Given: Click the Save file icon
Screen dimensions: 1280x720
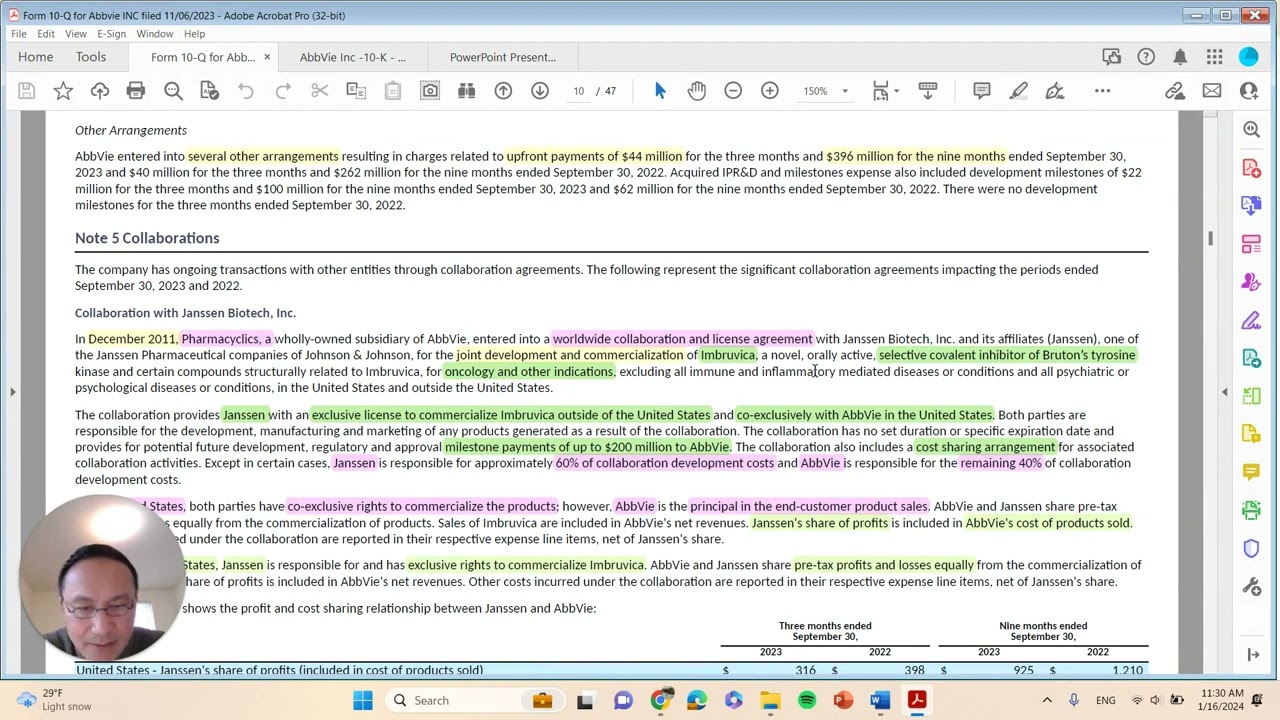Looking at the screenshot, I should click(27, 91).
